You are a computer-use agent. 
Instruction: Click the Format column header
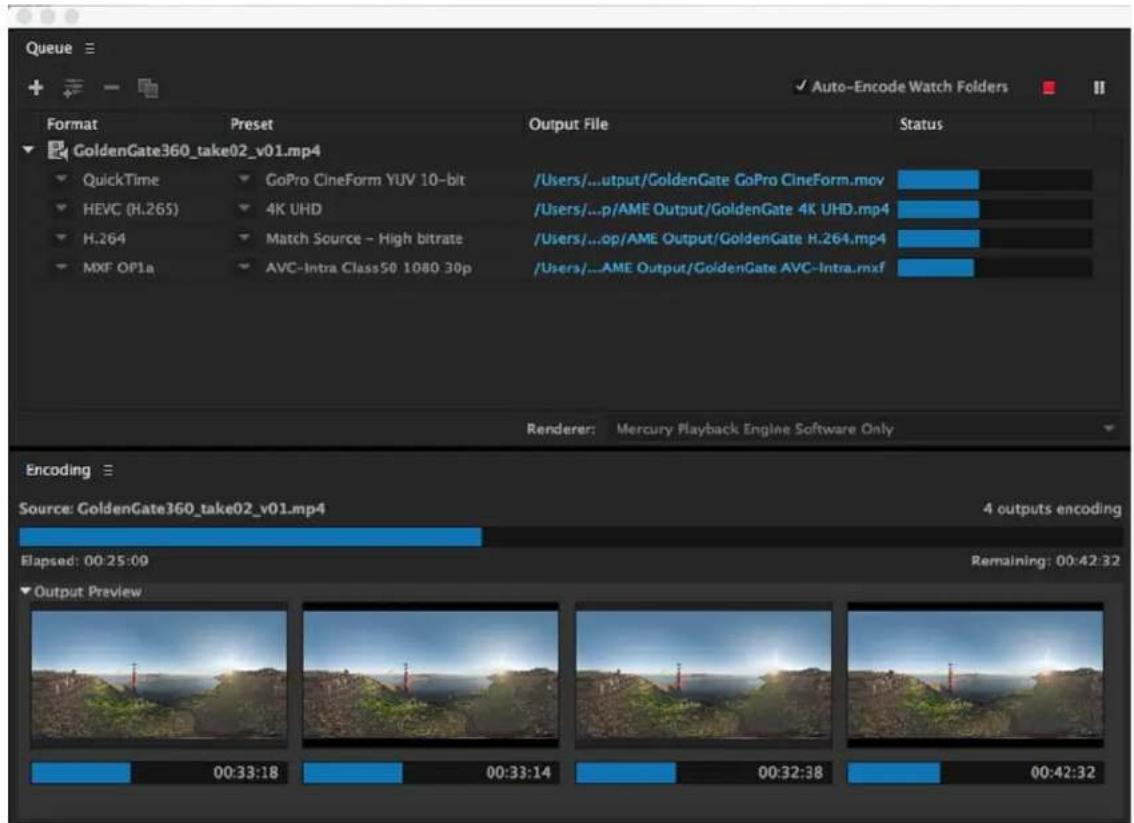[72, 124]
